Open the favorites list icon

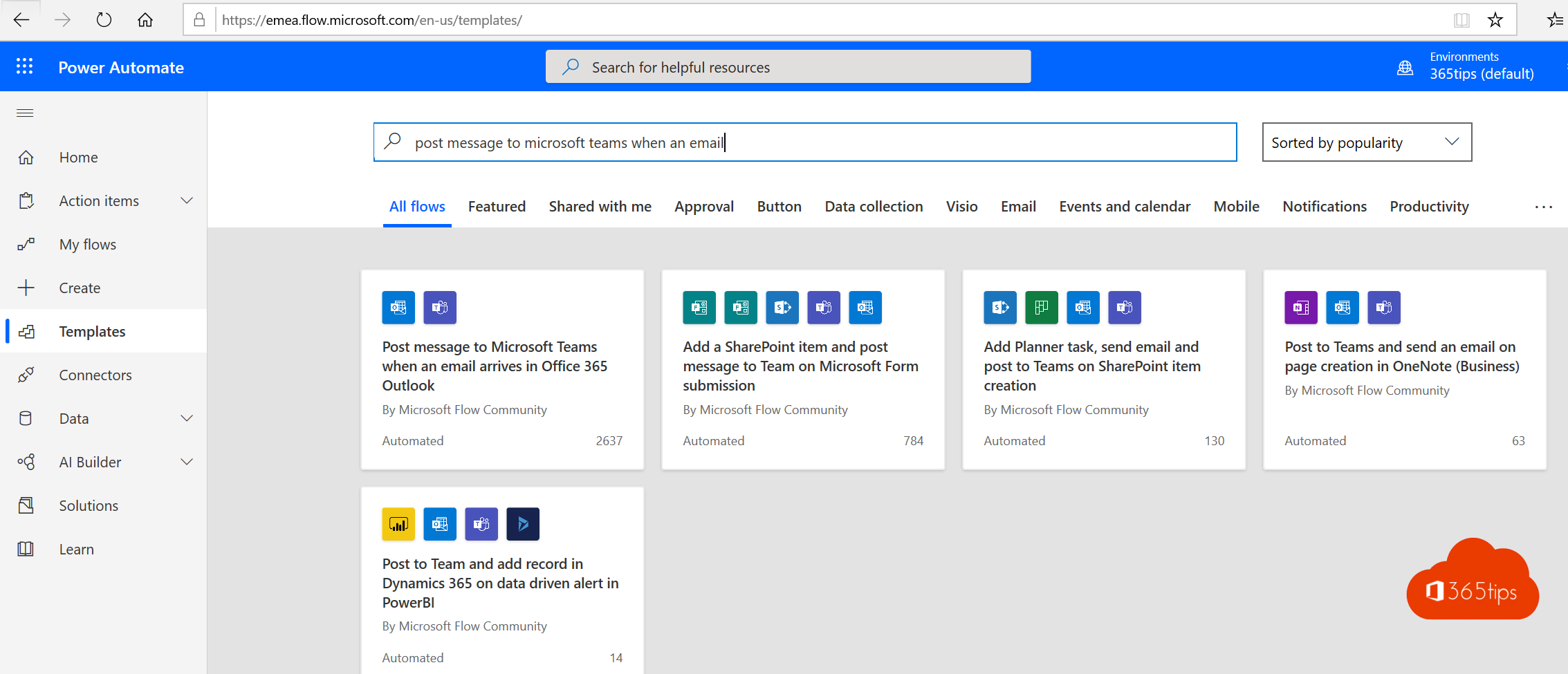(x=1555, y=20)
